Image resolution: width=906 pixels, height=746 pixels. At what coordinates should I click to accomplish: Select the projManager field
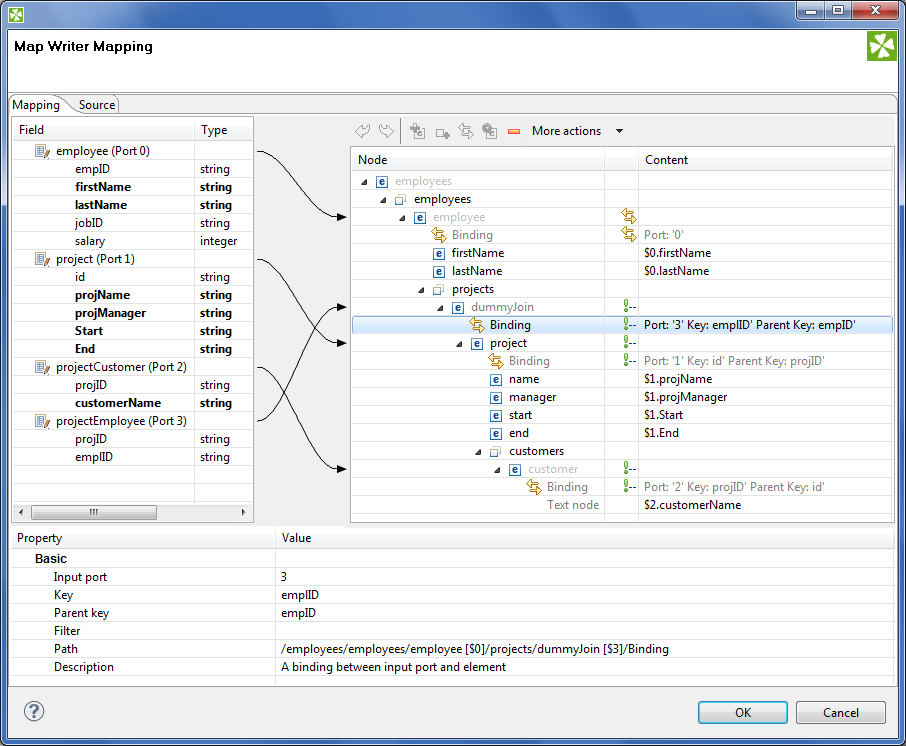[x=110, y=313]
